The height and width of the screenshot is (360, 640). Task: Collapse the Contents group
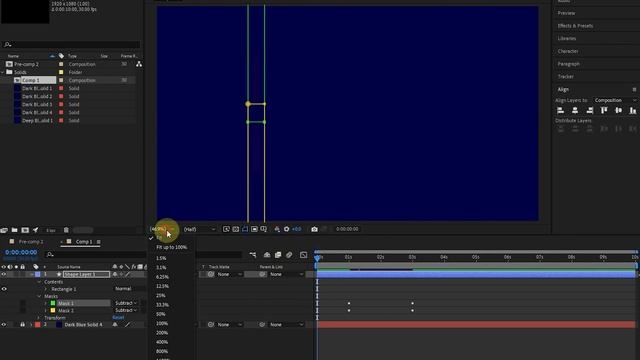[x=39, y=282]
